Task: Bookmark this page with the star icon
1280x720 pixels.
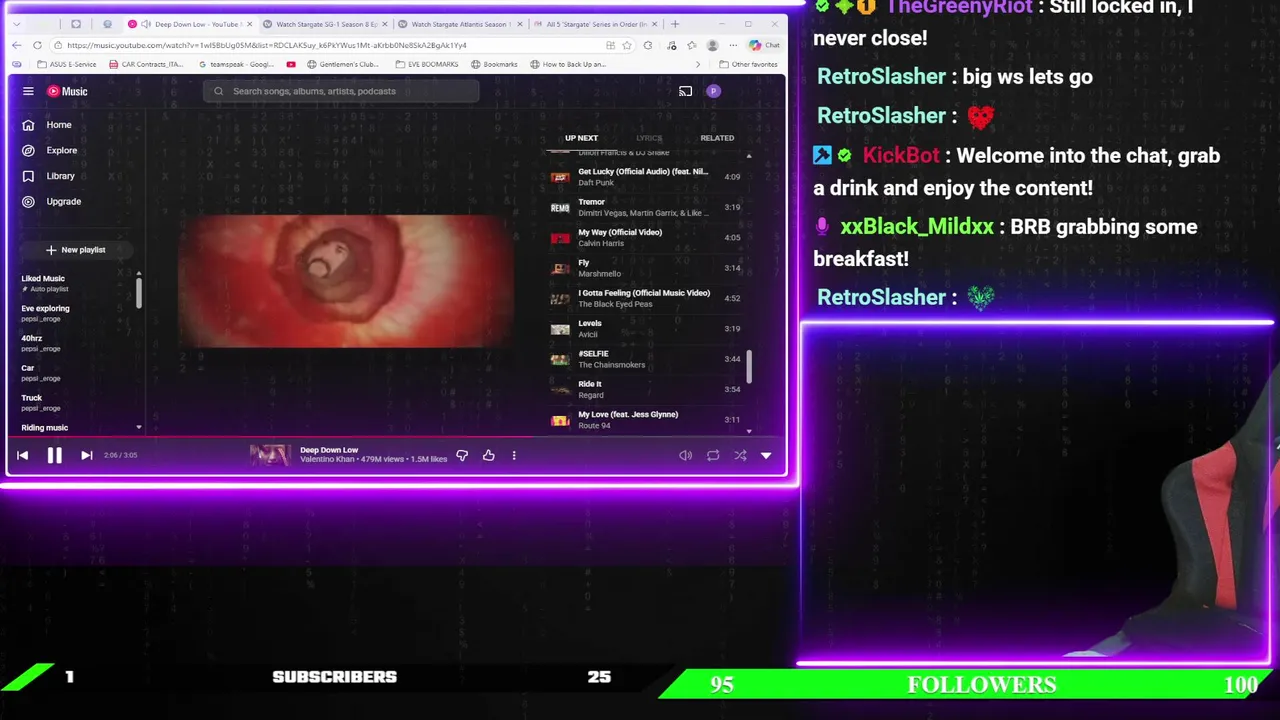Action: point(626,45)
